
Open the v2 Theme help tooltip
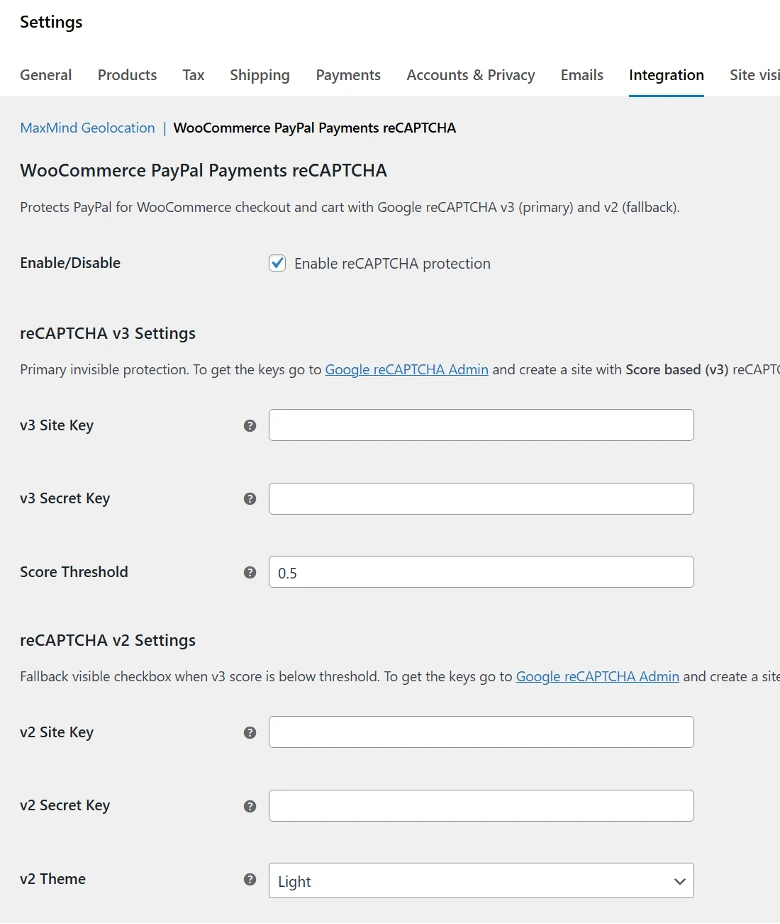pos(249,879)
